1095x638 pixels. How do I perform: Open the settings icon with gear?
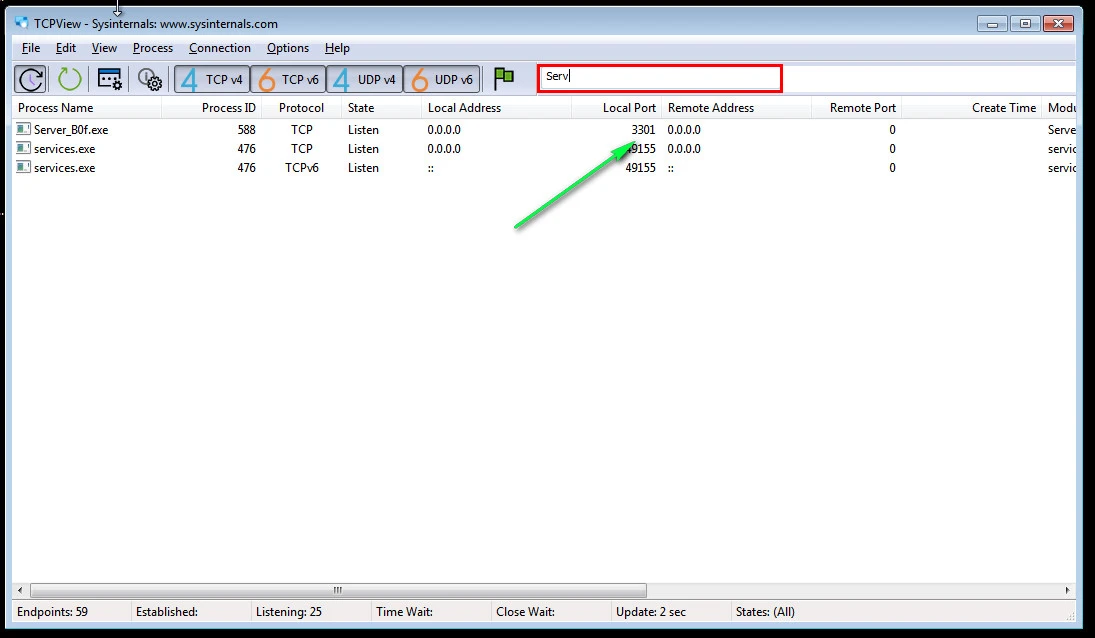149,79
